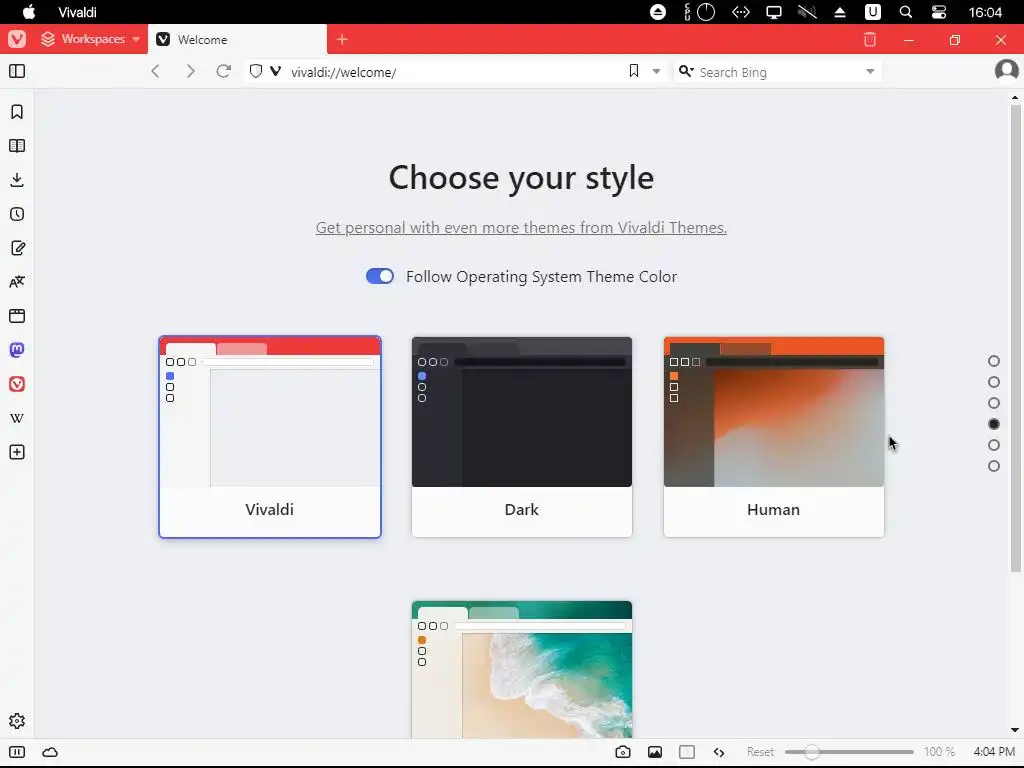Click the status bar clock 4:04 PM
The image size is (1024, 768).
point(994,752)
